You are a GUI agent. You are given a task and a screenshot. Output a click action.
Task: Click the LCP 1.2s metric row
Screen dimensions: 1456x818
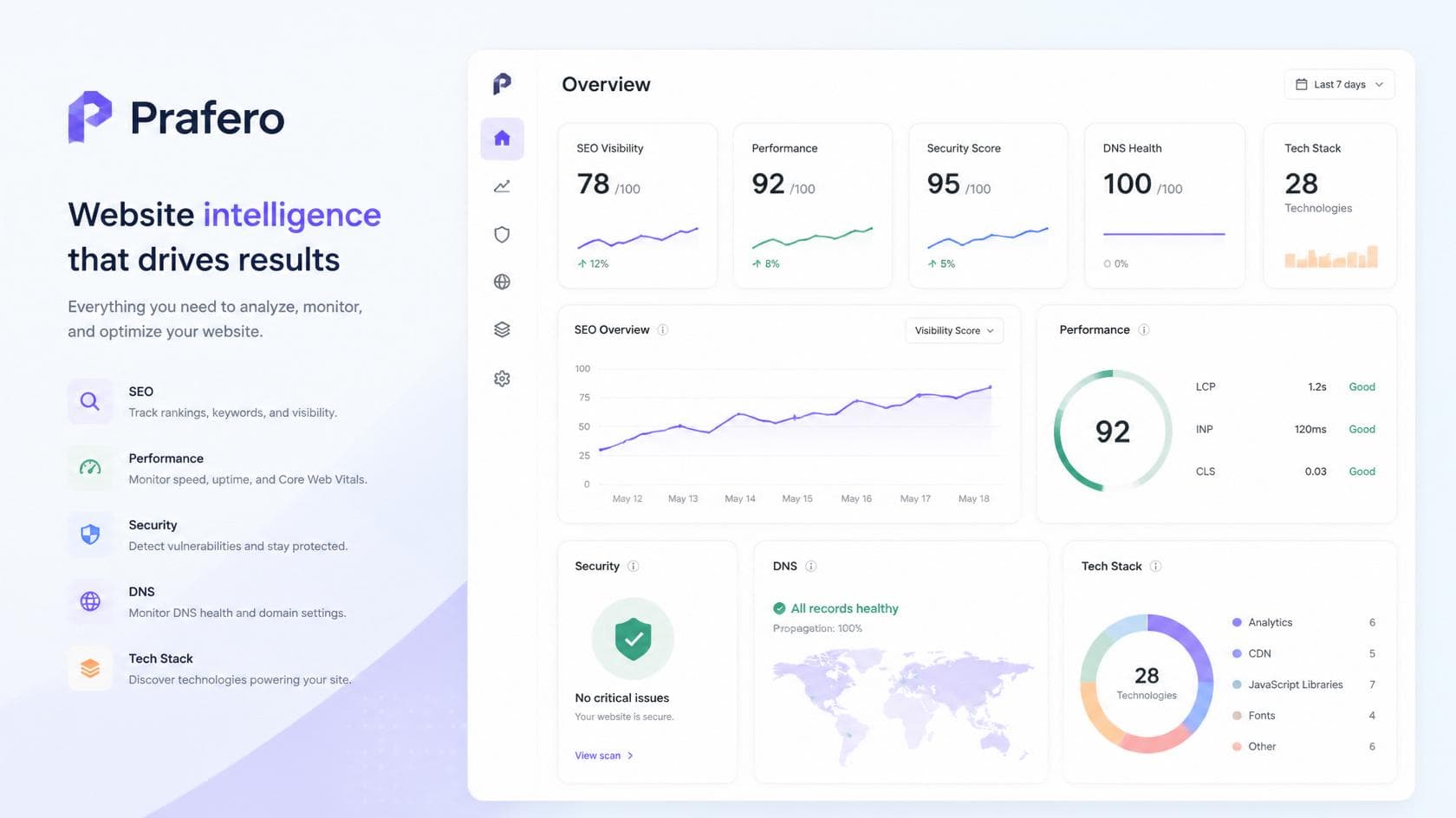pyautogui.click(x=1285, y=386)
